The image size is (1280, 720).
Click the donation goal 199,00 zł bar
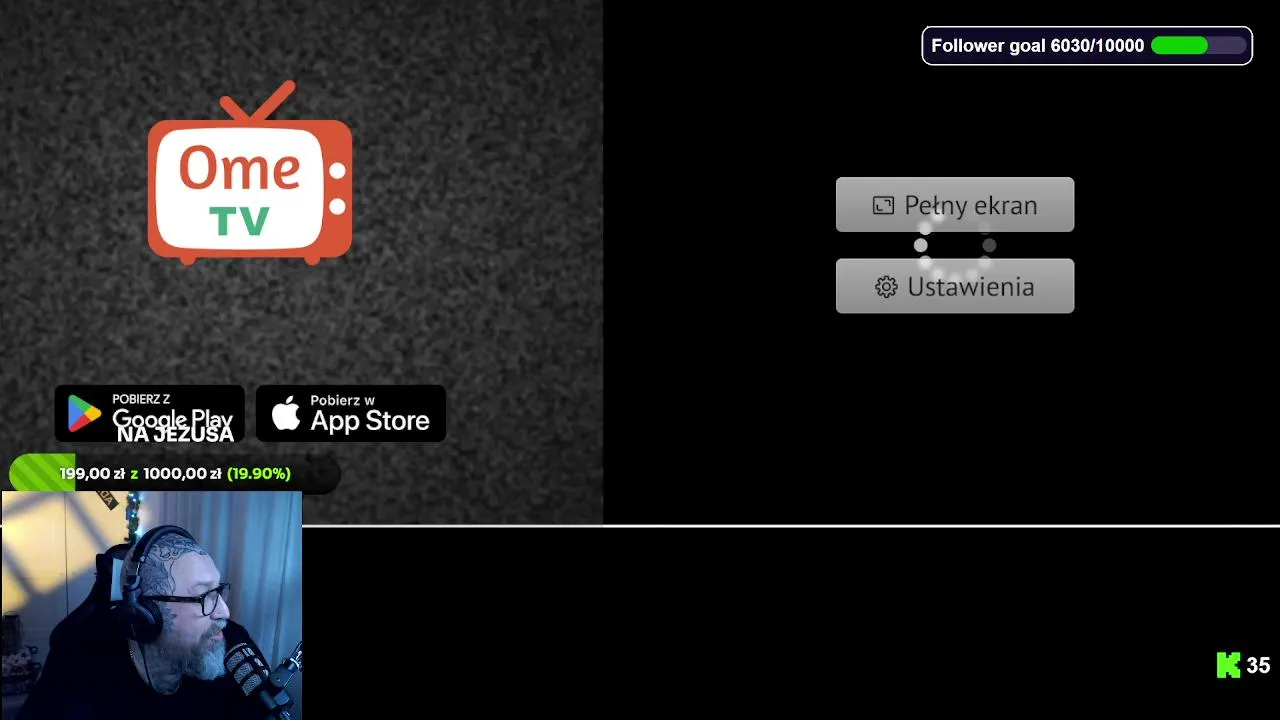[x=174, y=474]
